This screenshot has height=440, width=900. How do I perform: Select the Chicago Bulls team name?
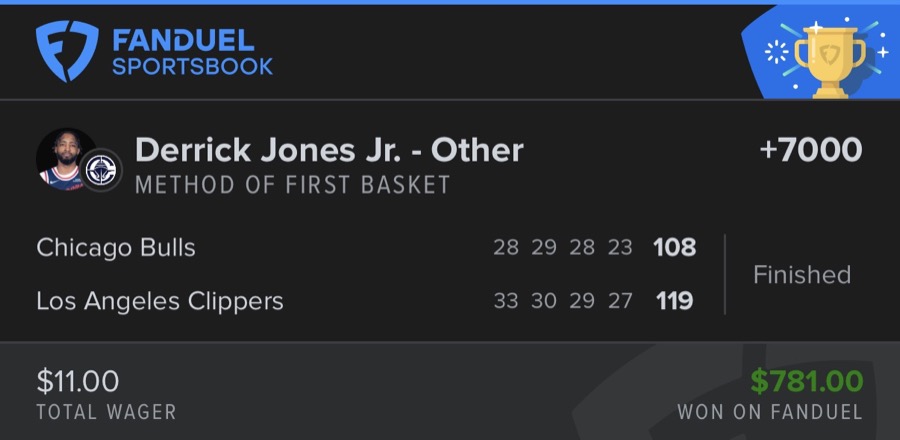click(x=116, y=247)
